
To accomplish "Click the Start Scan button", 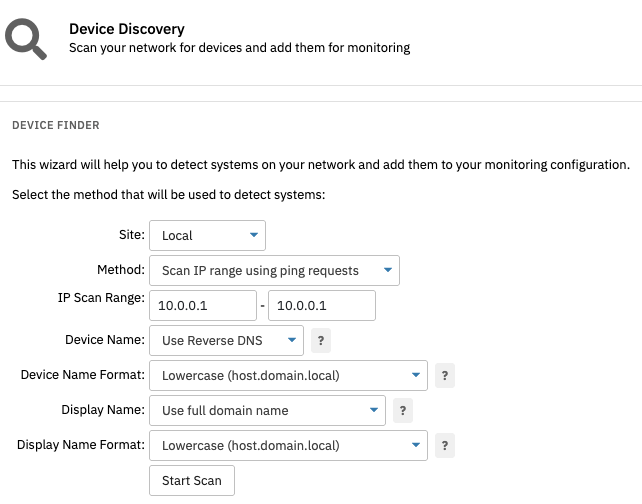I will (x=192, y=480).
